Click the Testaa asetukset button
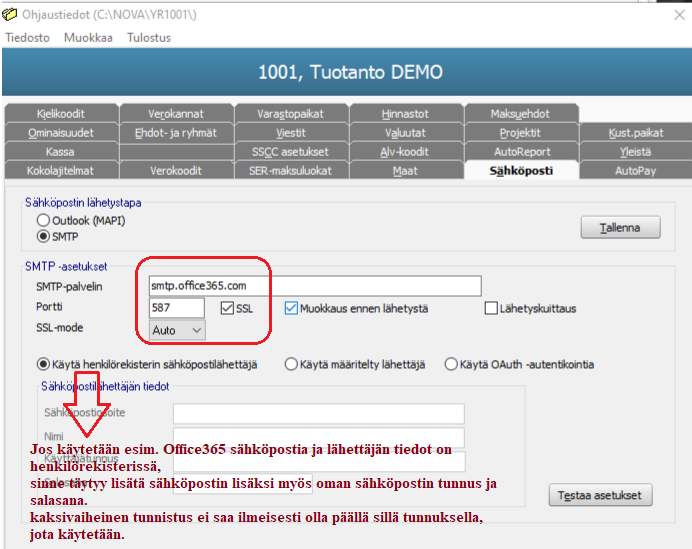 click(601, 495)
